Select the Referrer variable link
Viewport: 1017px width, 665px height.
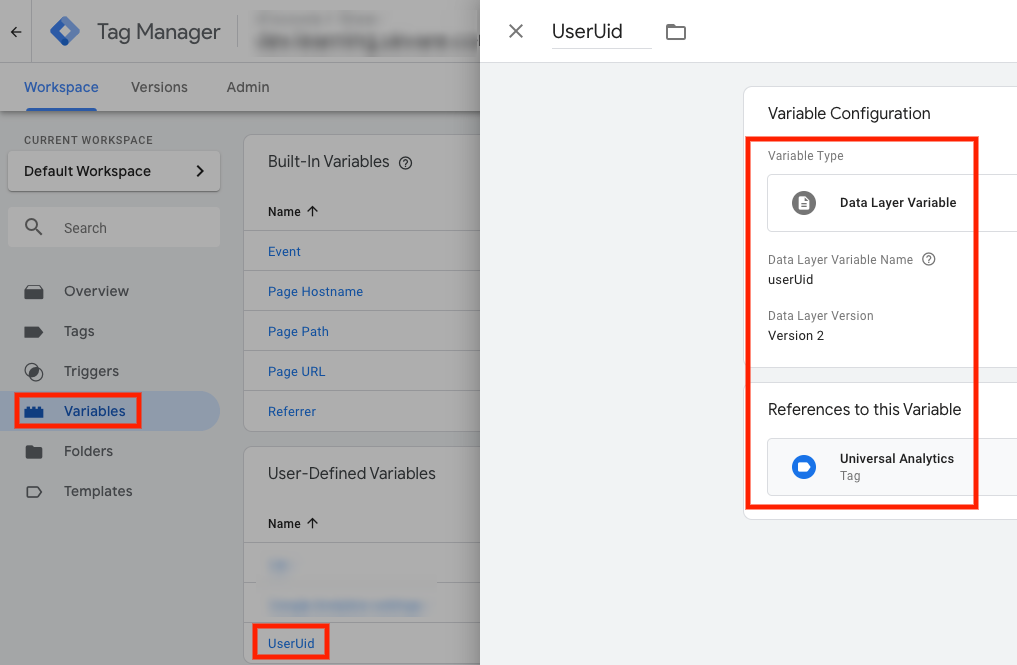pos(291,411)
